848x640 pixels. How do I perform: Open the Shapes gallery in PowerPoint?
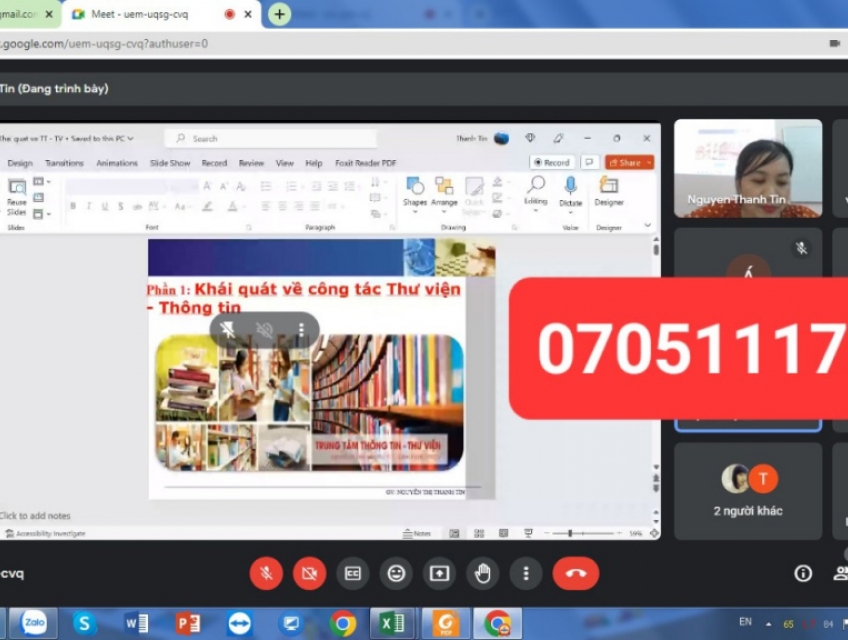tap(415, 191)
